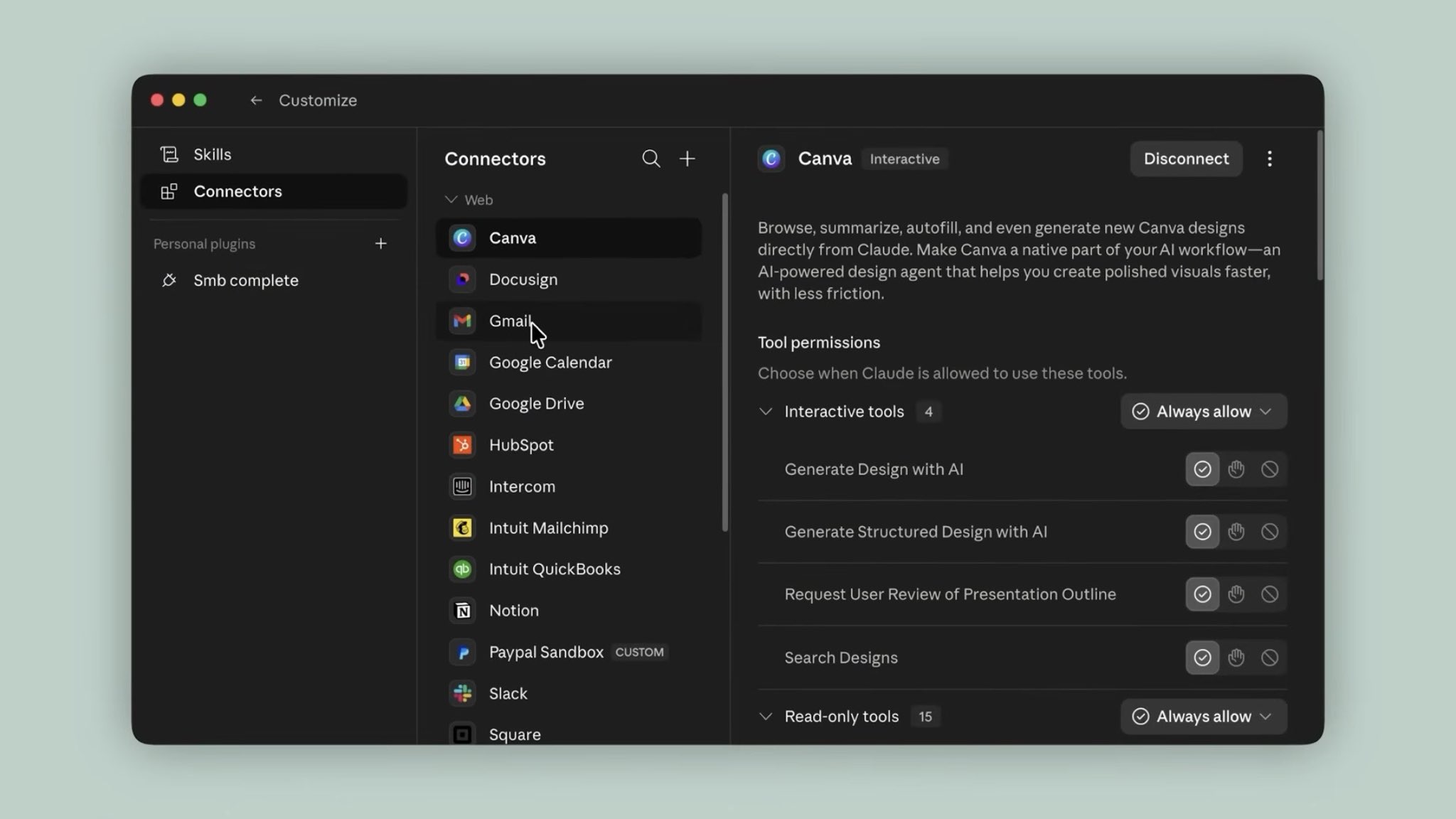
Task: Require approval for Generate Structured Design with AI
Action: 1236,532
